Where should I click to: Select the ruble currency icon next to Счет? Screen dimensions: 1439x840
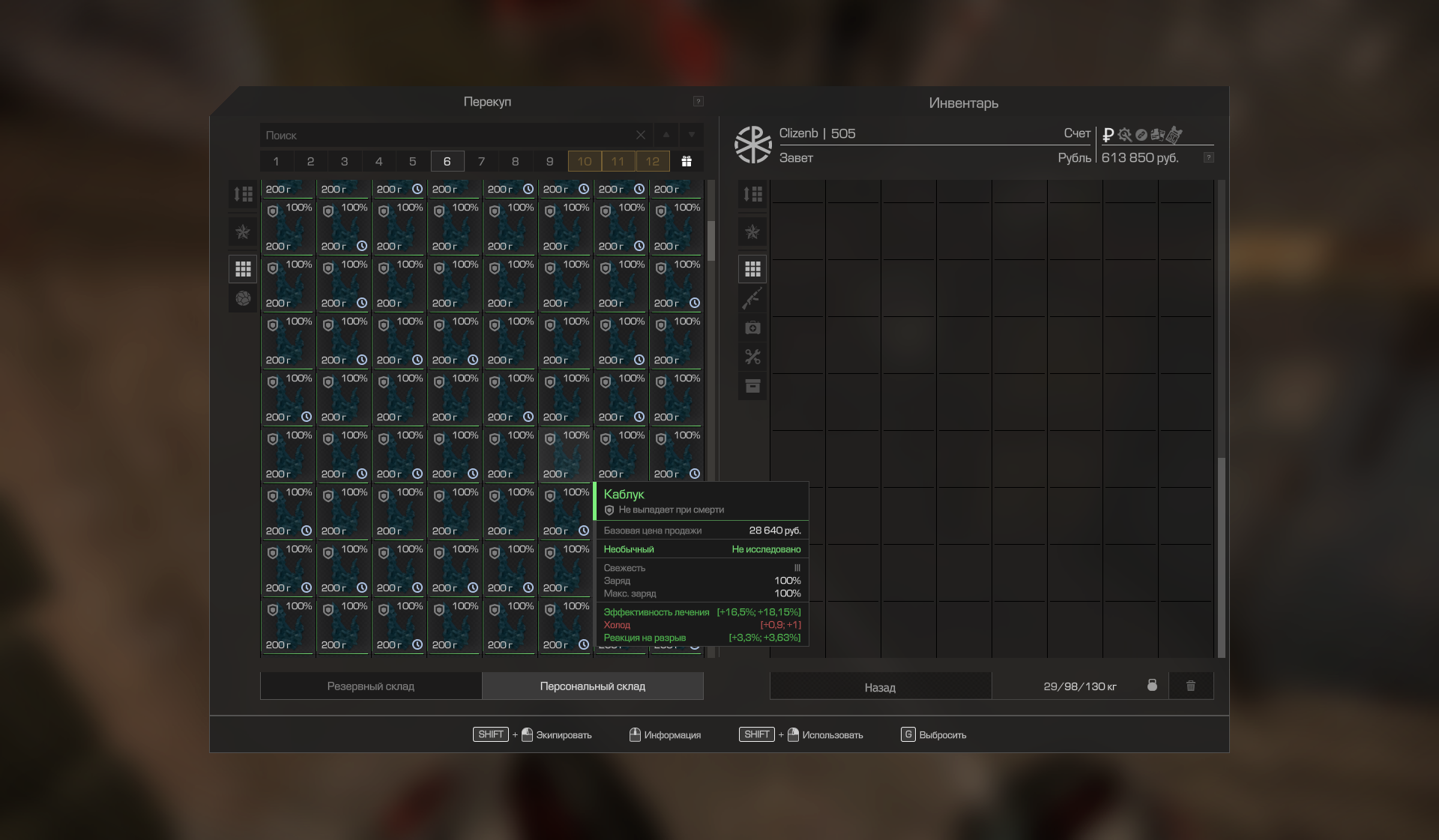(x=1108, y=135)
